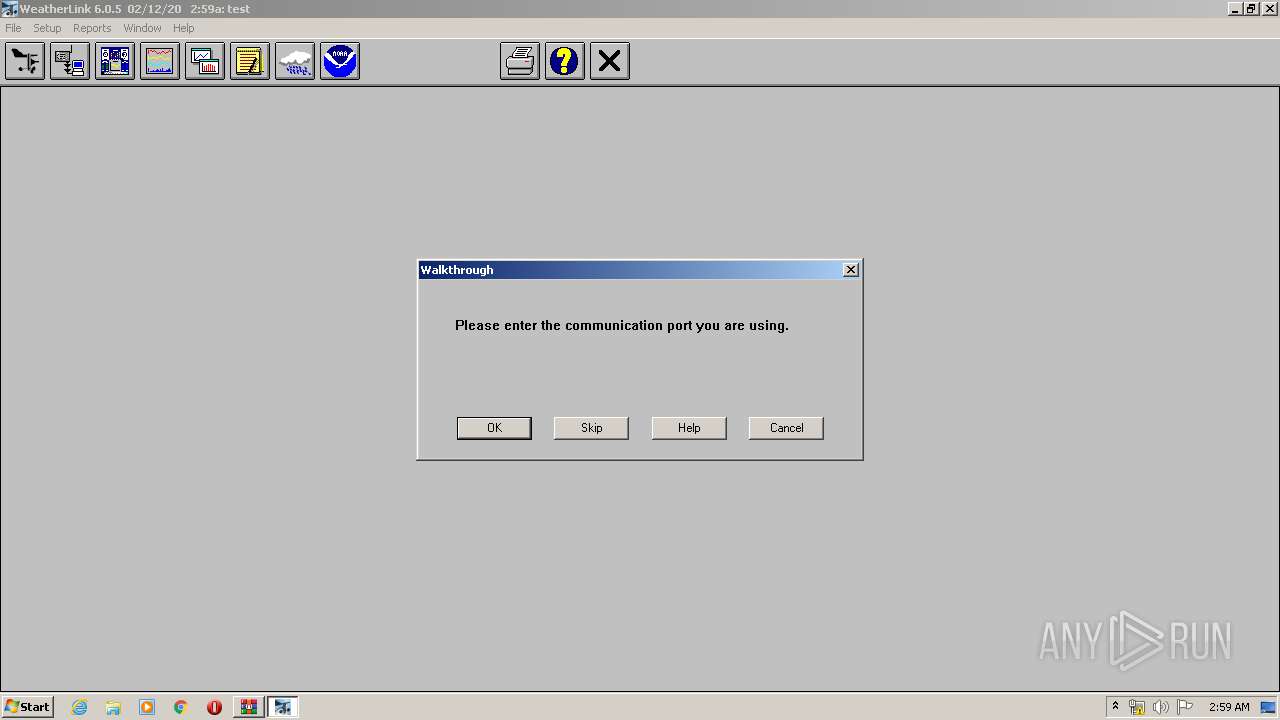Click Help in the Walkthrough dialog
1280x720 pixels.
tap(689, 428)
